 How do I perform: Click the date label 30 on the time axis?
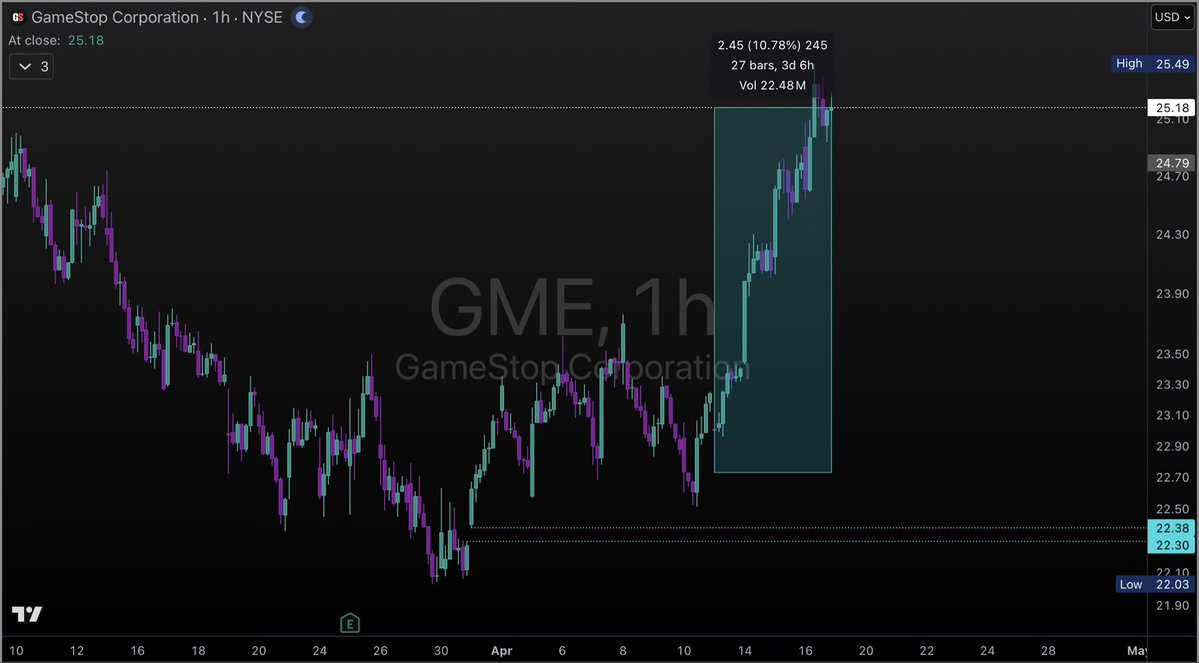[440, 651]
